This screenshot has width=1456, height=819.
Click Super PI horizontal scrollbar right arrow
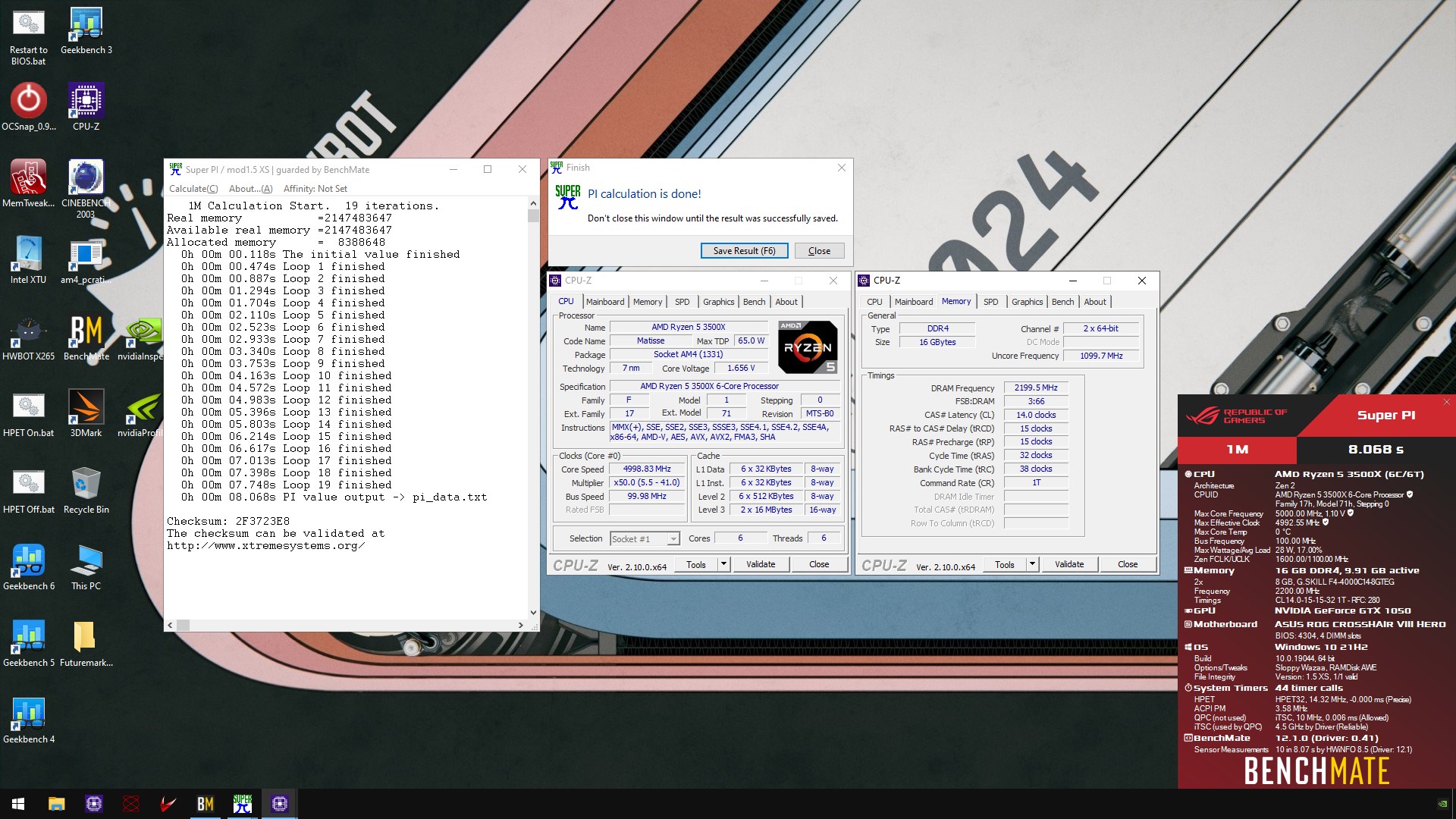click(520, 626)
